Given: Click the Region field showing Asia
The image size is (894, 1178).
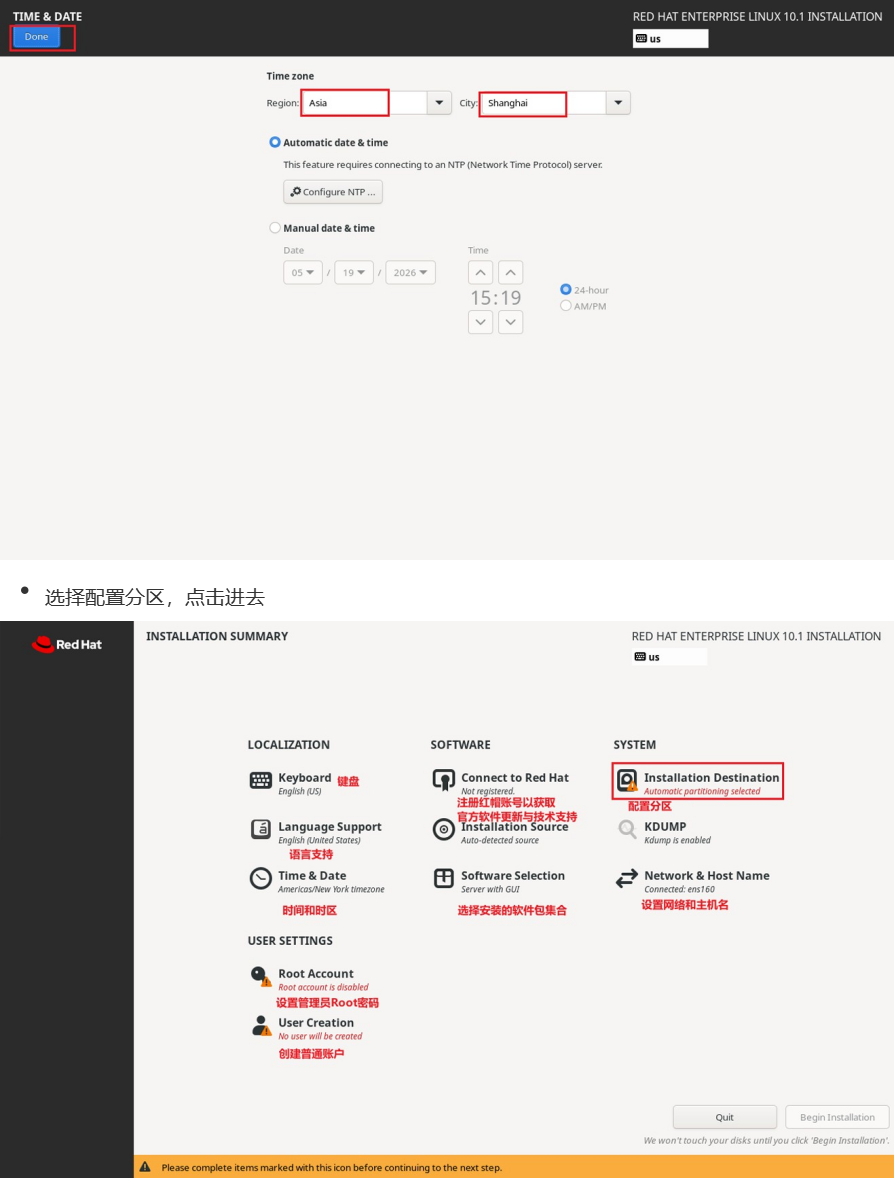Looking at the screenshot, I should click(x=364, y=103).
